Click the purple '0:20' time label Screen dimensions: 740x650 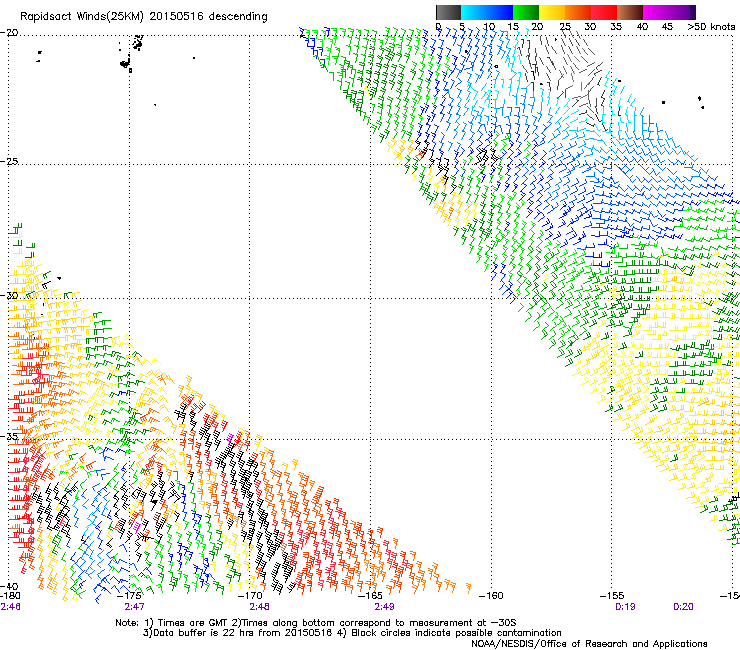point(683,607)
